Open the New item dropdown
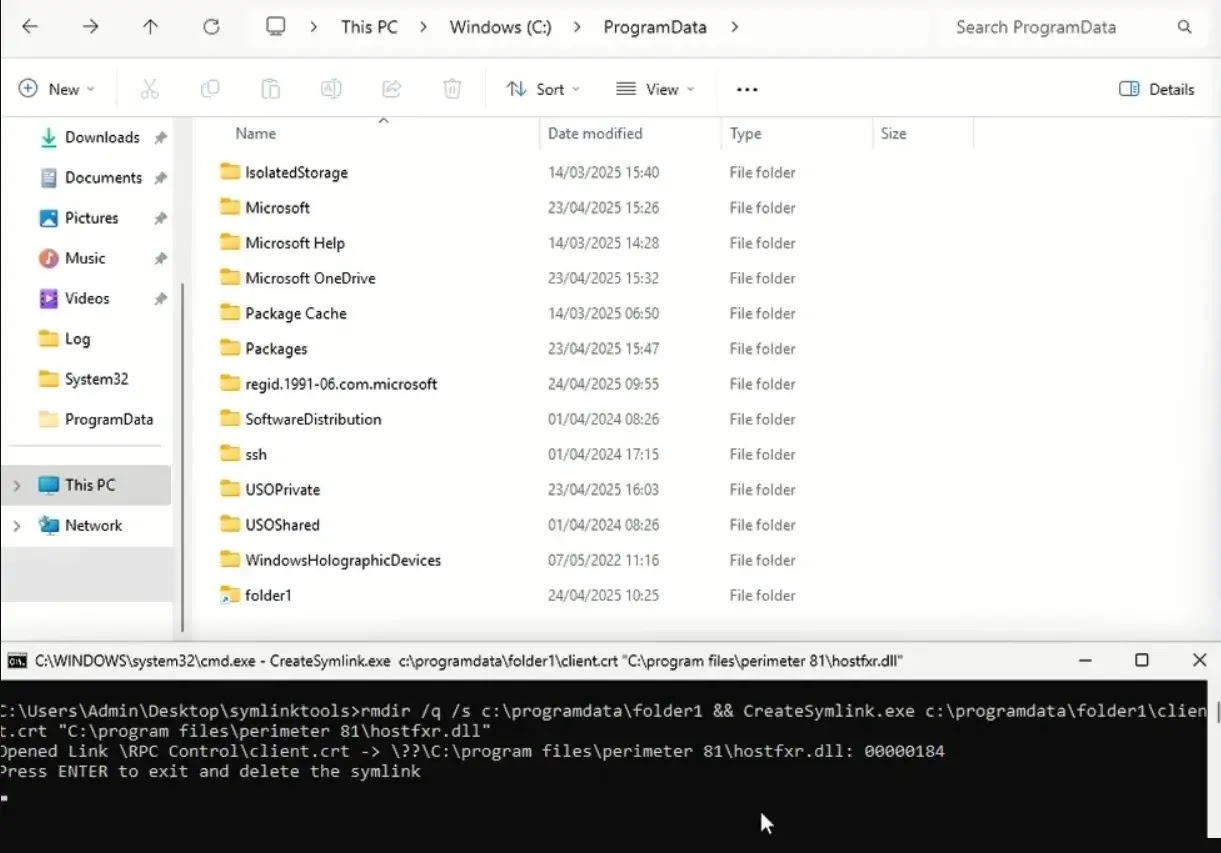This screenshot has height=853, width=1221. [x=57, y=89]
